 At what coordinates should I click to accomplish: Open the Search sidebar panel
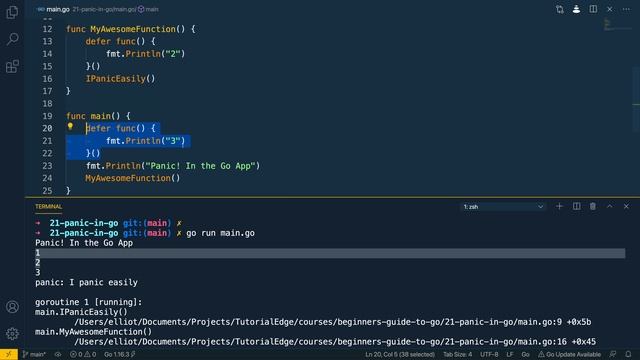point(12,39)
